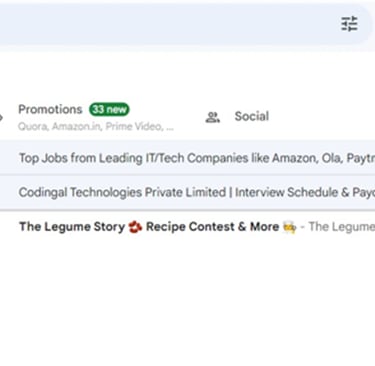The image size is (375, 366).
Task: Focus the mail search bar
Action: [x=167, y=24]
